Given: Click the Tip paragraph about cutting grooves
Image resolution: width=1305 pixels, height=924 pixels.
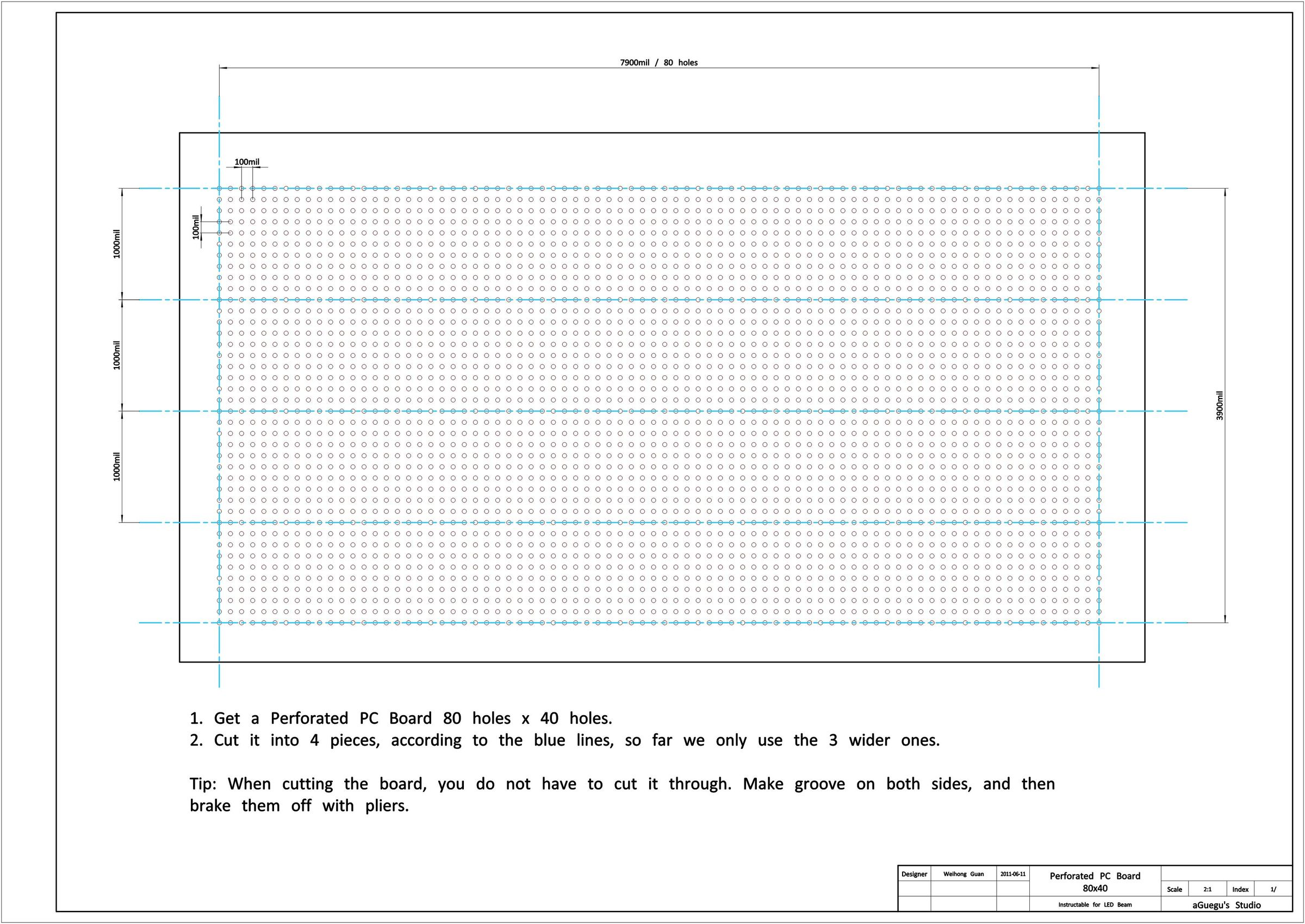Looking at the screenshot, I should pos(623,795).
